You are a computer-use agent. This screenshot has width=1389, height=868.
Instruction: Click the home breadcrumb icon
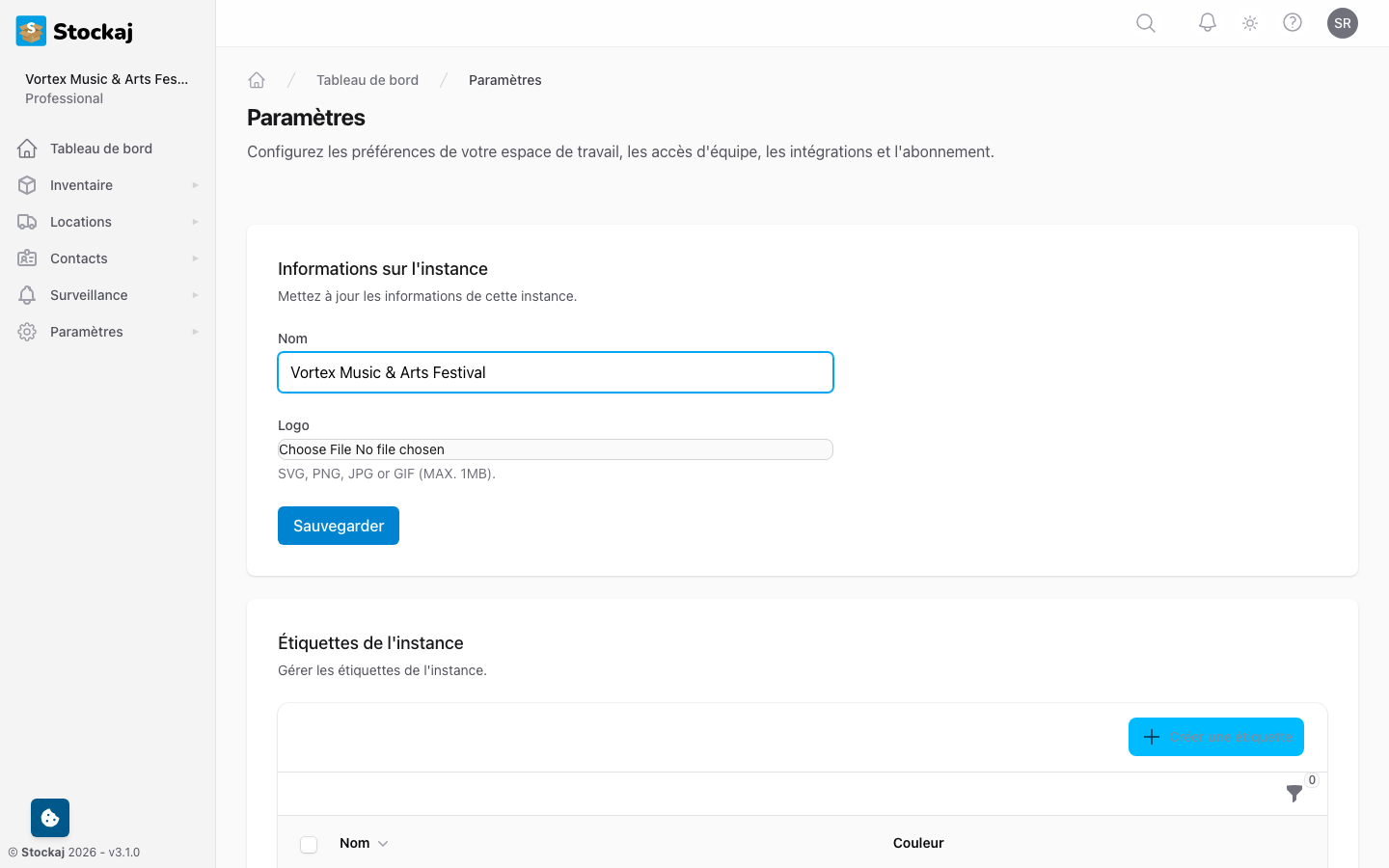(257, 79)
